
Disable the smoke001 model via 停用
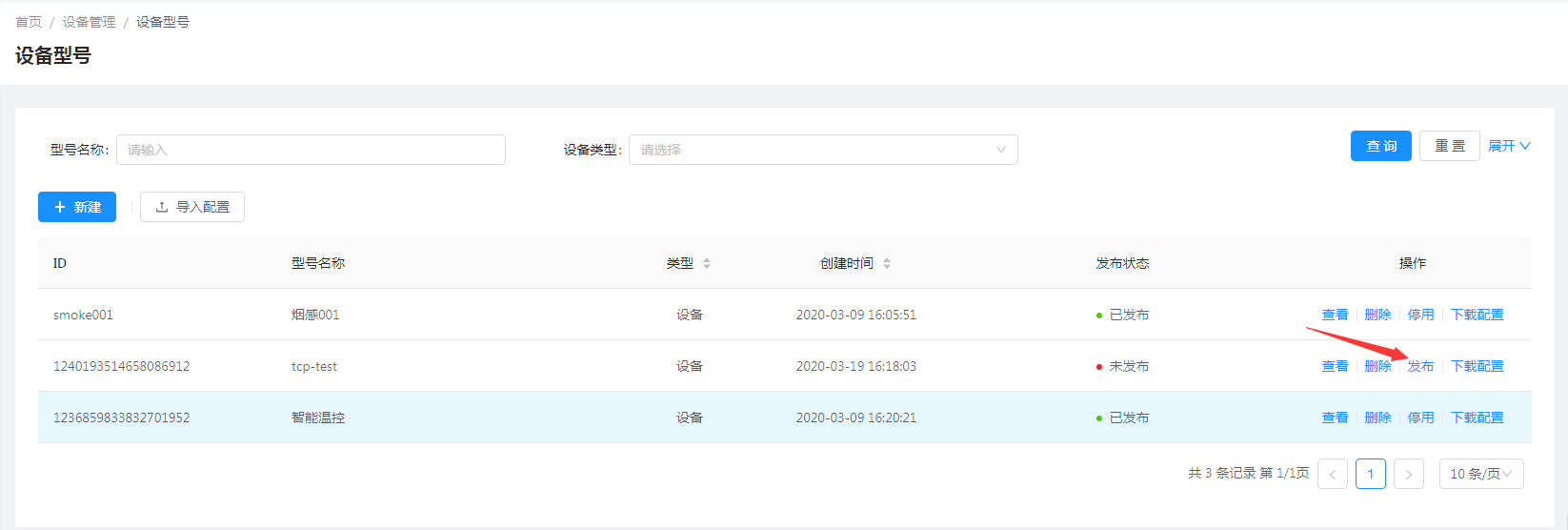coord(1420,315)
